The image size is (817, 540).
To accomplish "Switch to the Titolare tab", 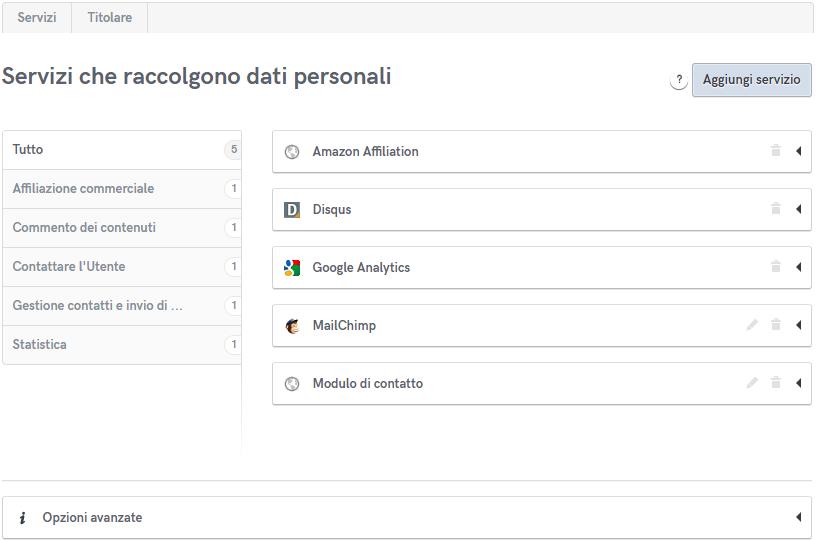I will tap(109, 17).
